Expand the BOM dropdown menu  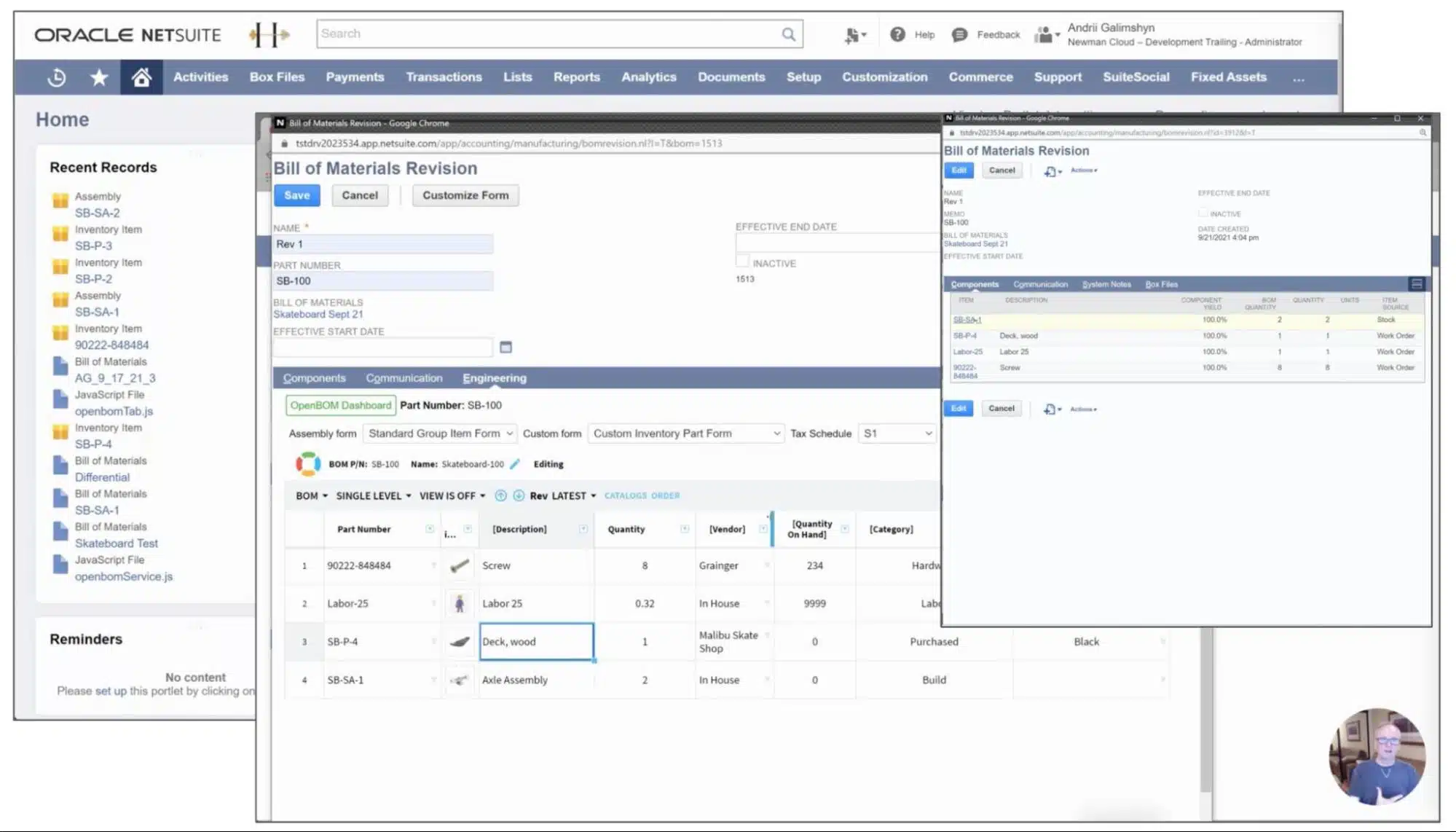pyautogui.click(x=312, y=495)
